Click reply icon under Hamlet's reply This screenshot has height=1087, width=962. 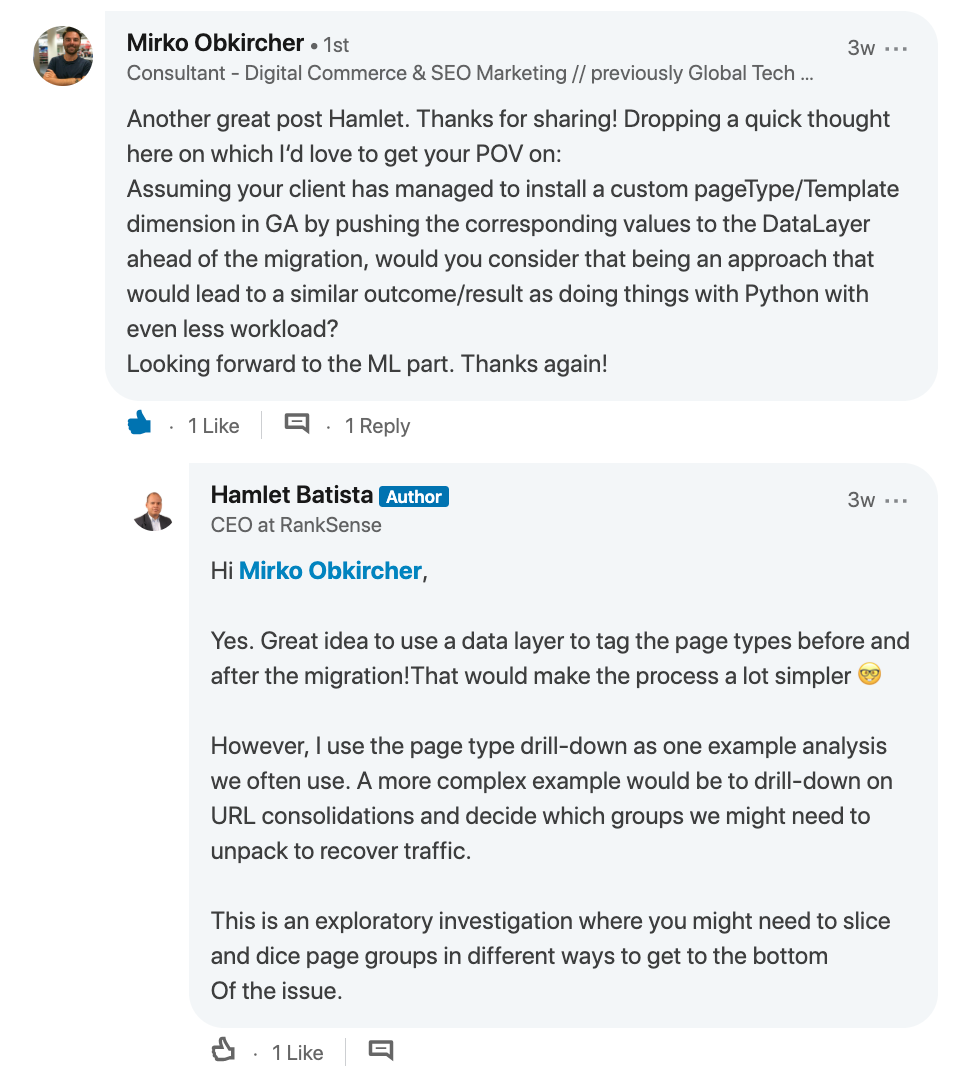pos(381,1050)
